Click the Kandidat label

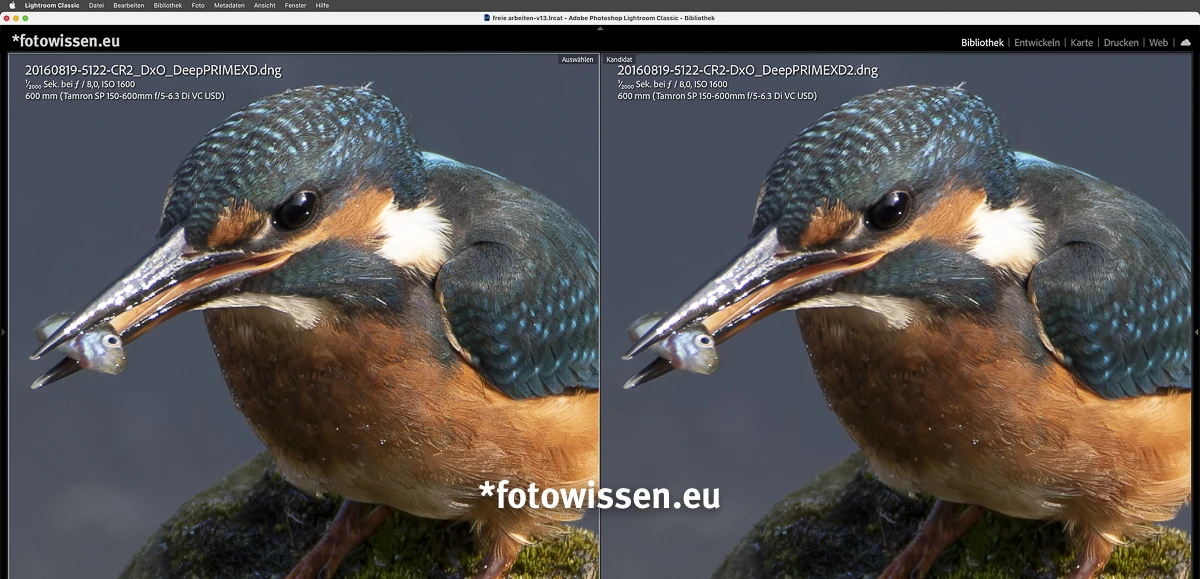click(619, 60)
